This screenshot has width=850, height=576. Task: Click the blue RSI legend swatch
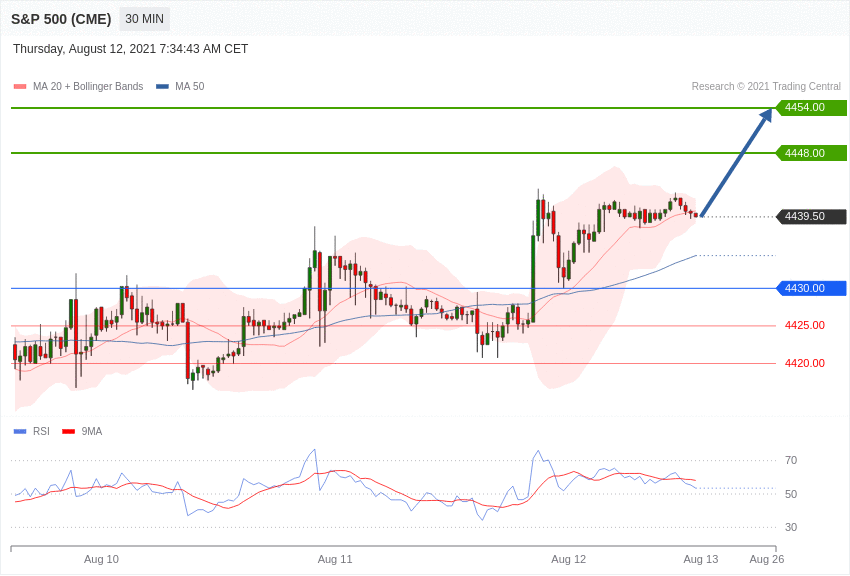20,431
